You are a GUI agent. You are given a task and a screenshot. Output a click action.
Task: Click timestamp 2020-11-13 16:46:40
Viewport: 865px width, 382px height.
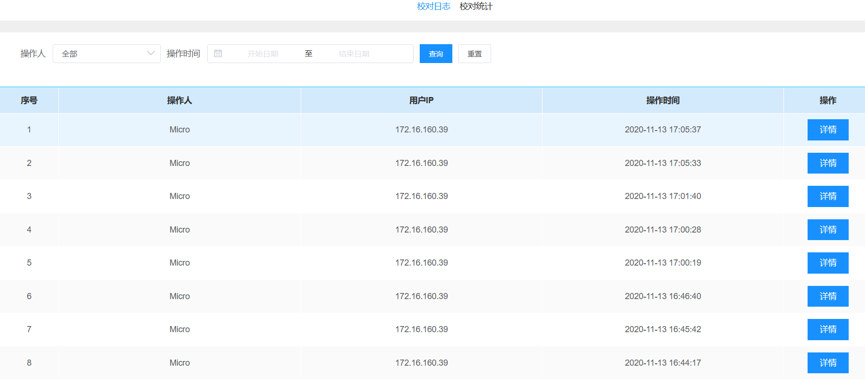663,296
